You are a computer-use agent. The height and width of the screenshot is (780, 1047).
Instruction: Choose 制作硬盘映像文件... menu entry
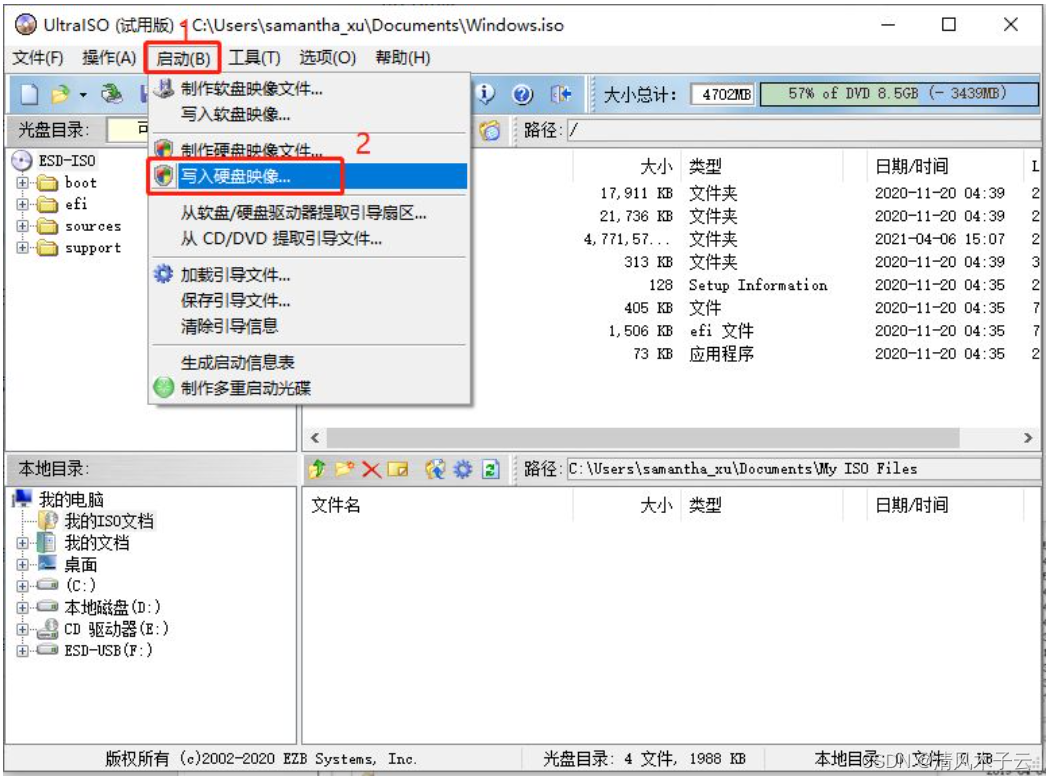(x=309, y=150)
